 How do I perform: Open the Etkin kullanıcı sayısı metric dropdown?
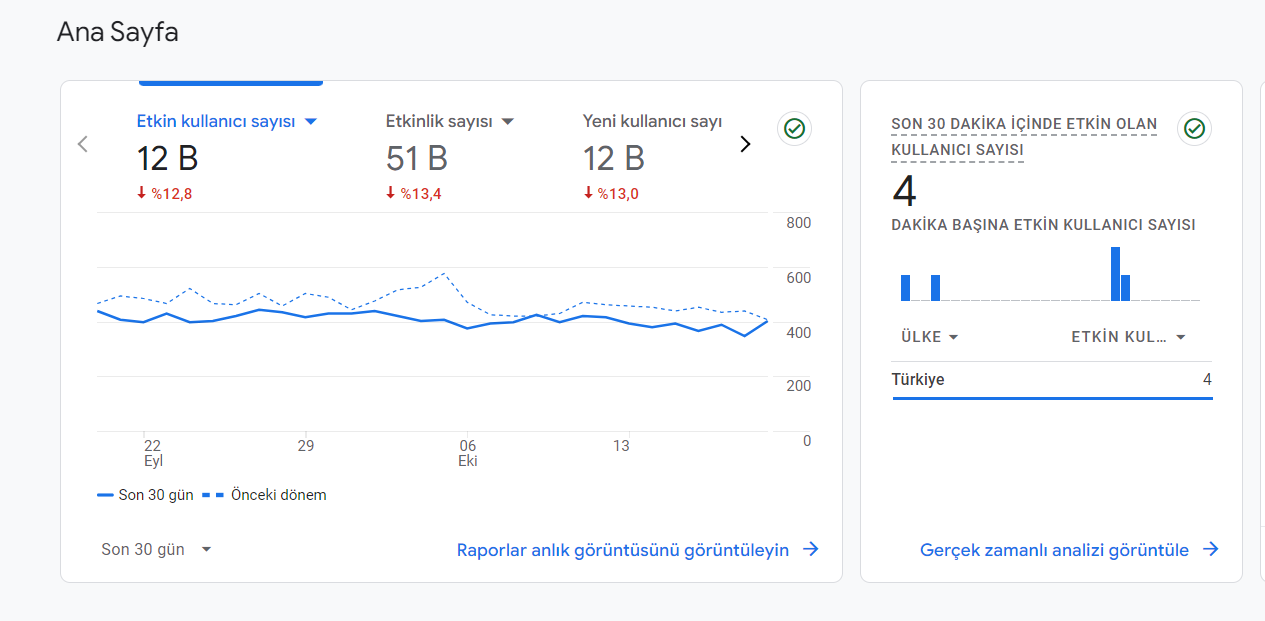pos(310,121)
